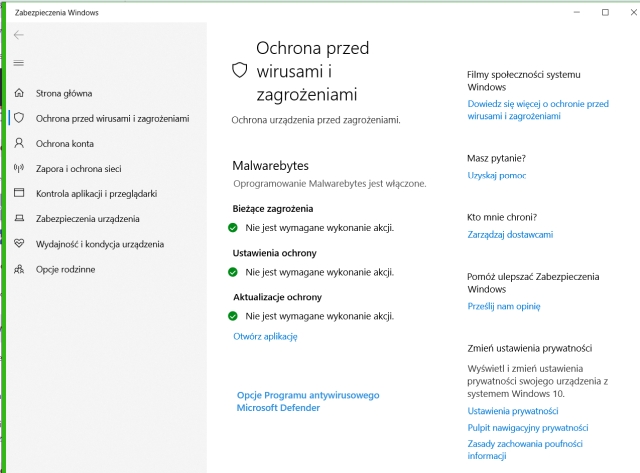Click the green checkmark beside Bieżące zagrożenia
The width and height of the screenshot is (640, 473).
coord(233,228)
